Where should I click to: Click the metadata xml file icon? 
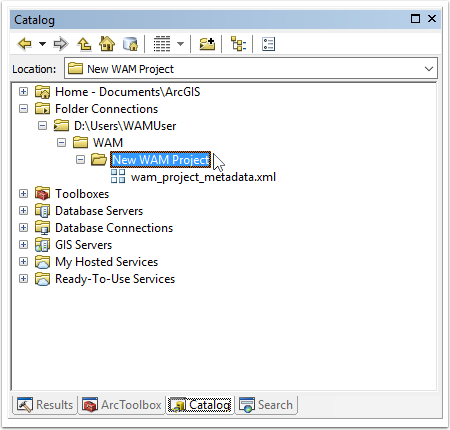pos(118,176)
